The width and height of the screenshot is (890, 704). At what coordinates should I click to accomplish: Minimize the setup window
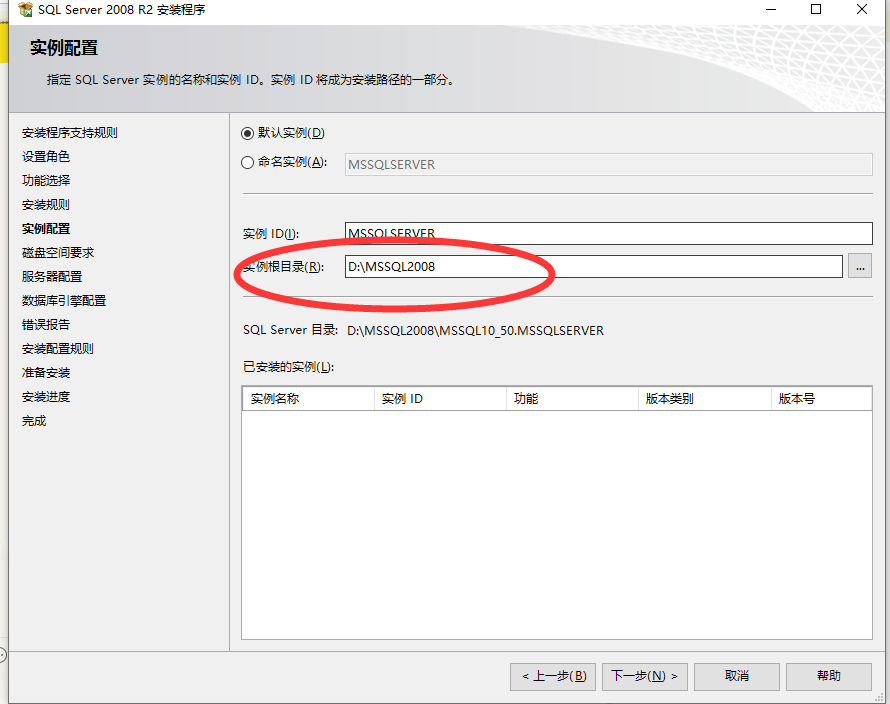tap(771, 9)
